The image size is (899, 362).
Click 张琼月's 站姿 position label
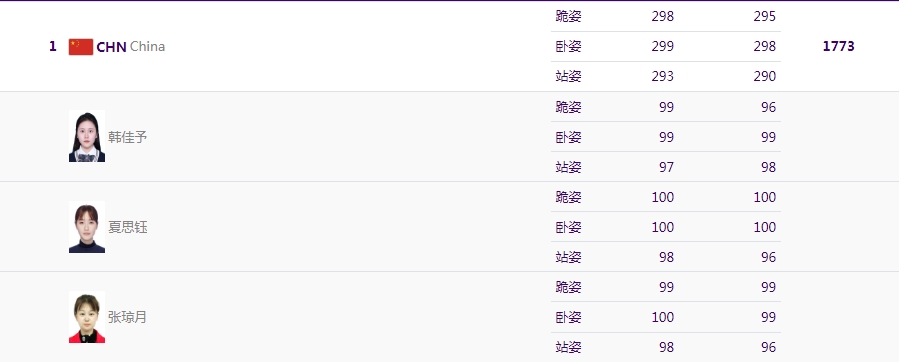pos(568,347)
